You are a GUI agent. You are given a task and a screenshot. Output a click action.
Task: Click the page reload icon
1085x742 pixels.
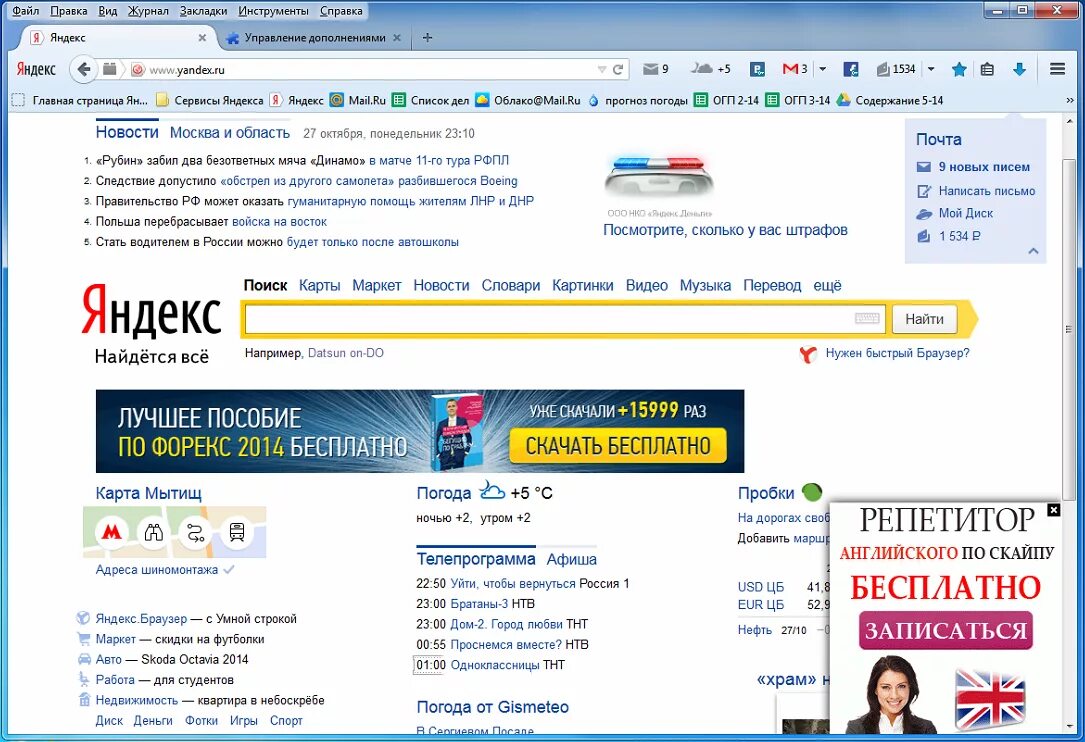pyautogui.click(x=618, y=69)
